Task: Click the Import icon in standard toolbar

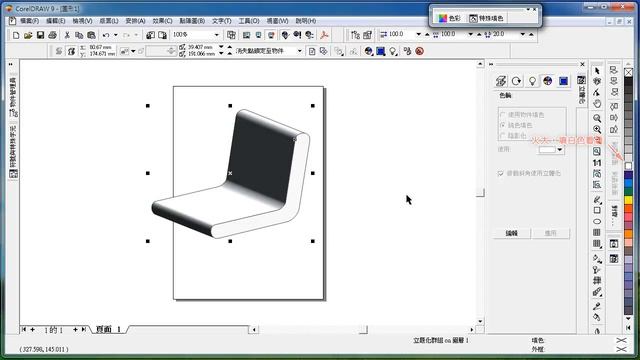Action: (x=150, y=36)
